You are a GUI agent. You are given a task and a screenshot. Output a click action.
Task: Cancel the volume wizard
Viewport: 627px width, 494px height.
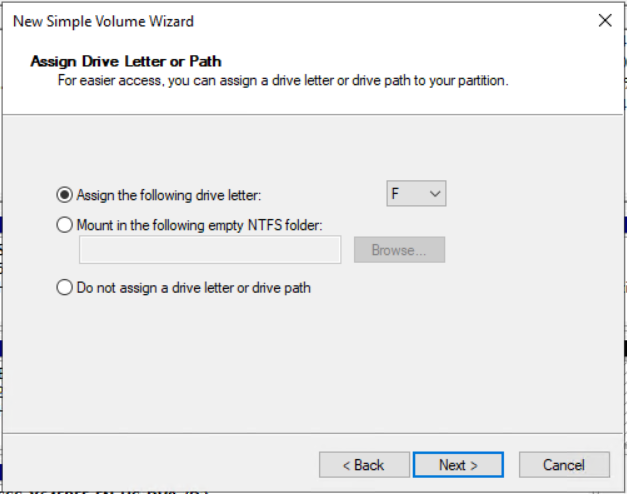tap(564, 465)
